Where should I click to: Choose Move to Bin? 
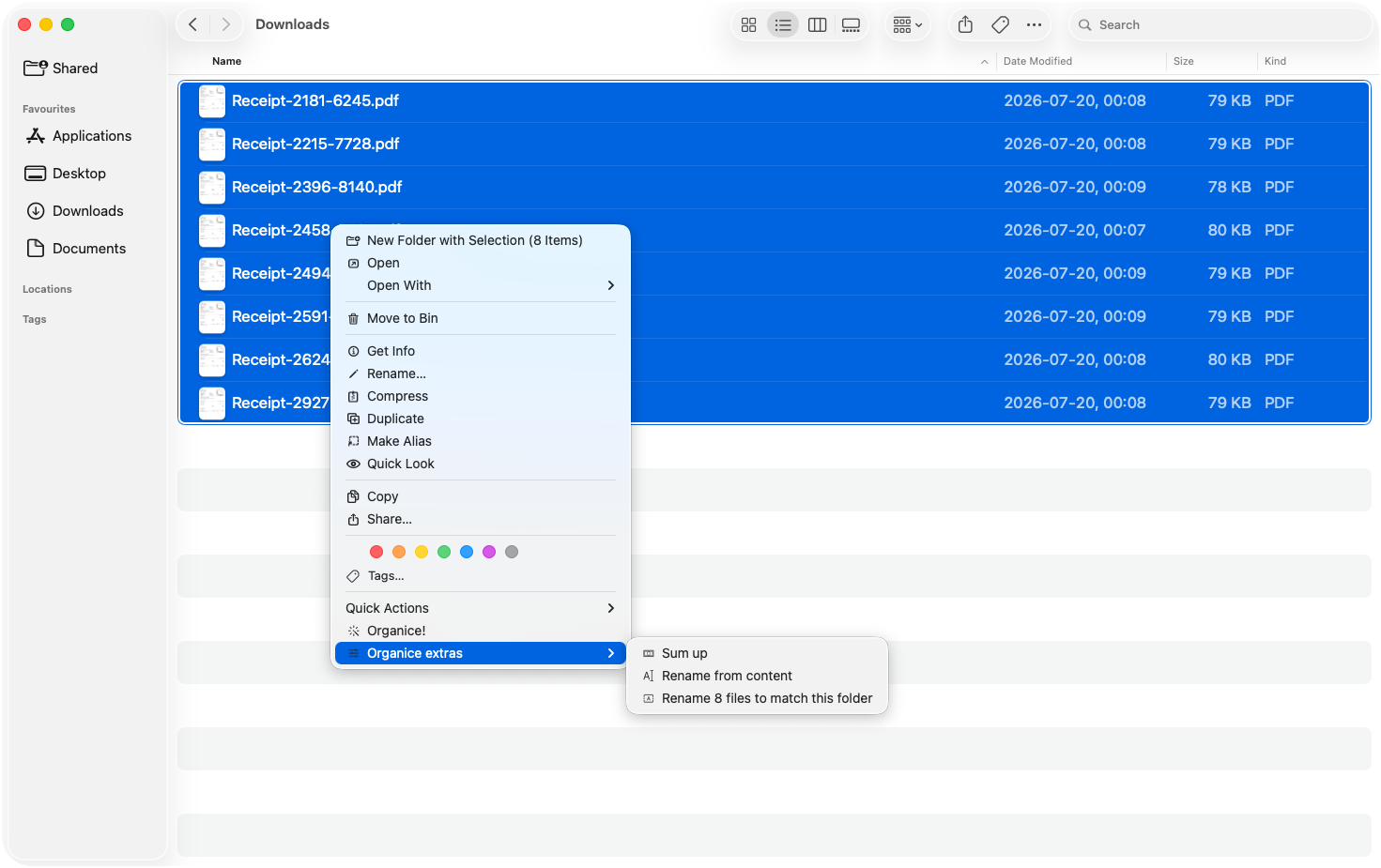(x=480, y=318)
